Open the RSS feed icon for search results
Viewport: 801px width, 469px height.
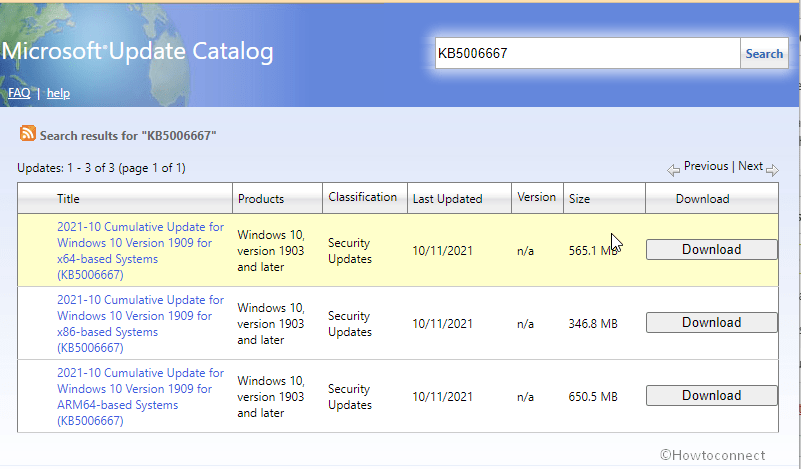[x=28, y=133]
